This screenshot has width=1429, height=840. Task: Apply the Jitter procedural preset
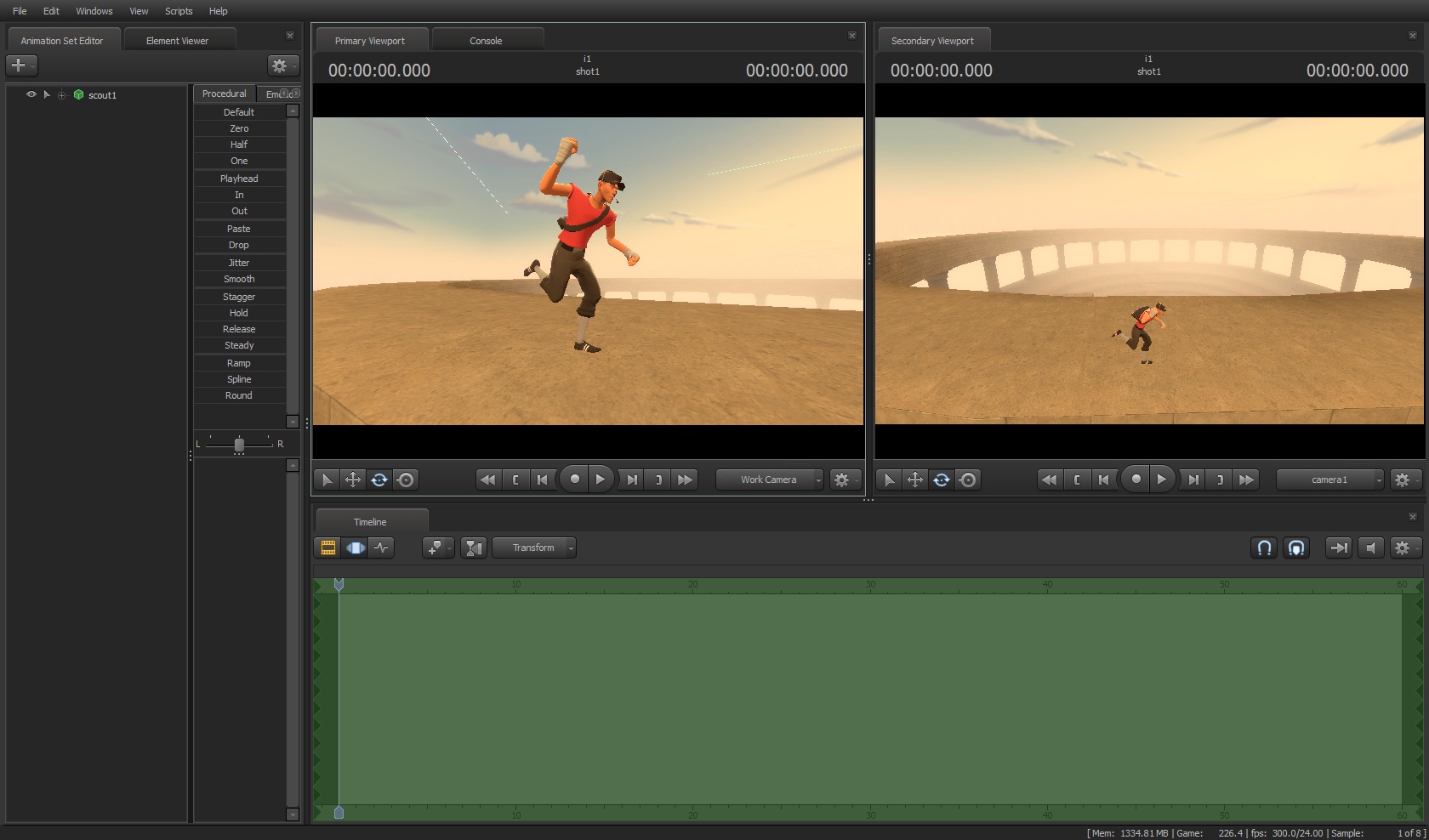239,263
